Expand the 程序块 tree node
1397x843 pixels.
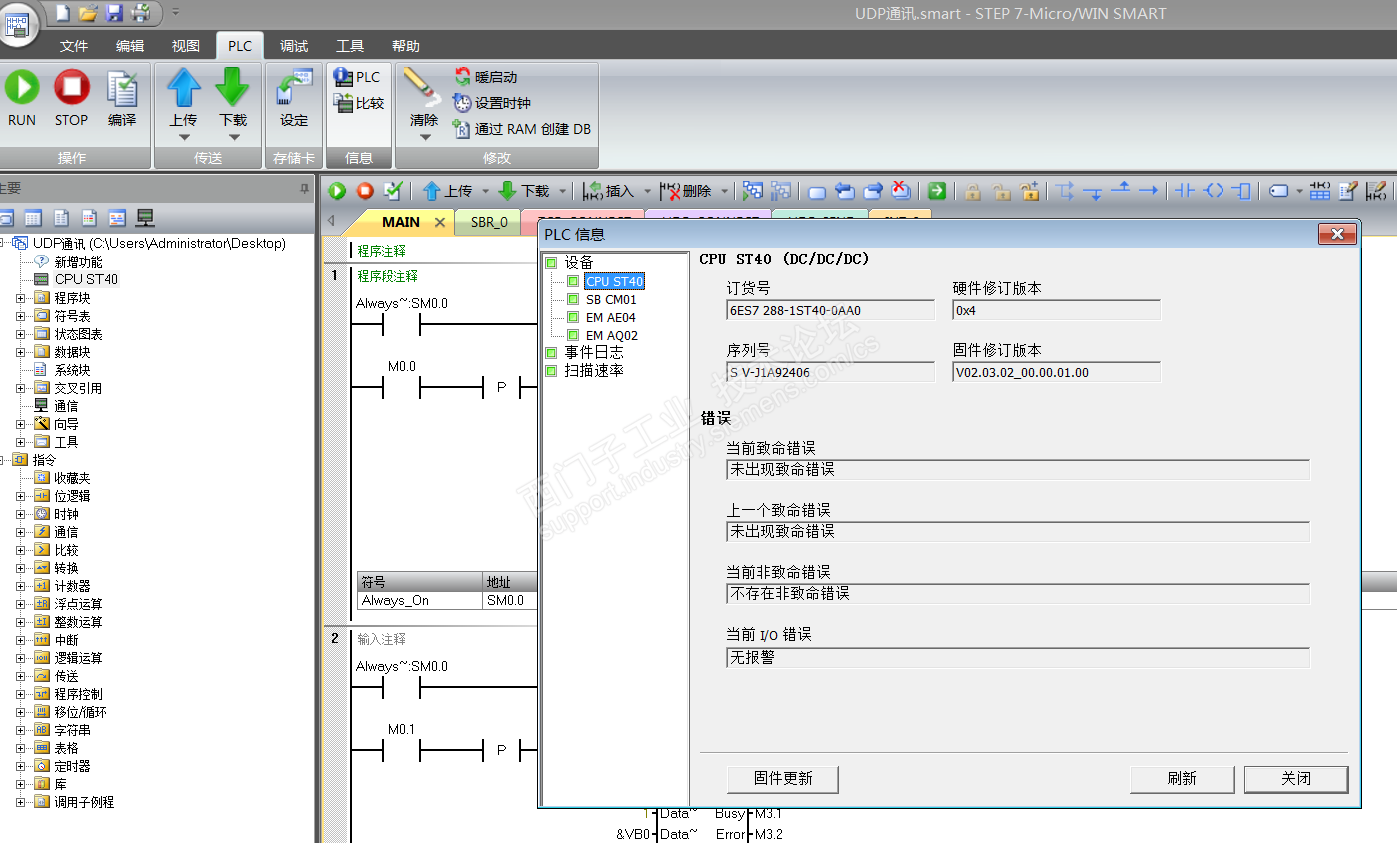pyautogui.click(x=21, y=298)
